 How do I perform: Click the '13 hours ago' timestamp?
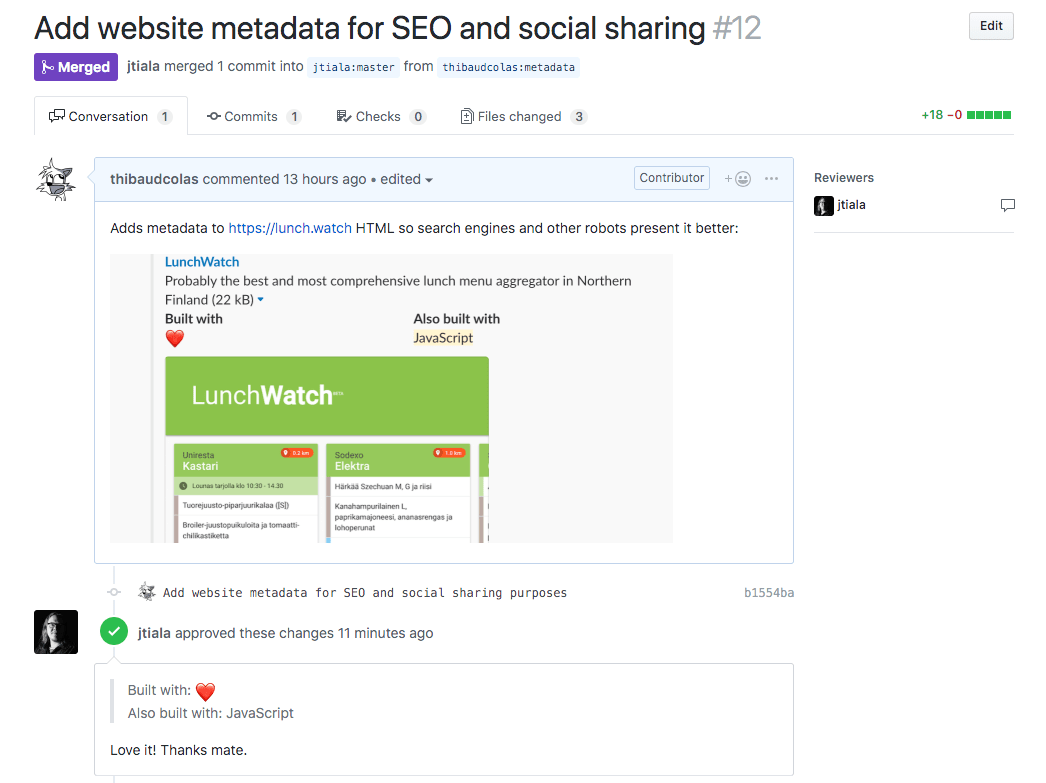[325, 179]
